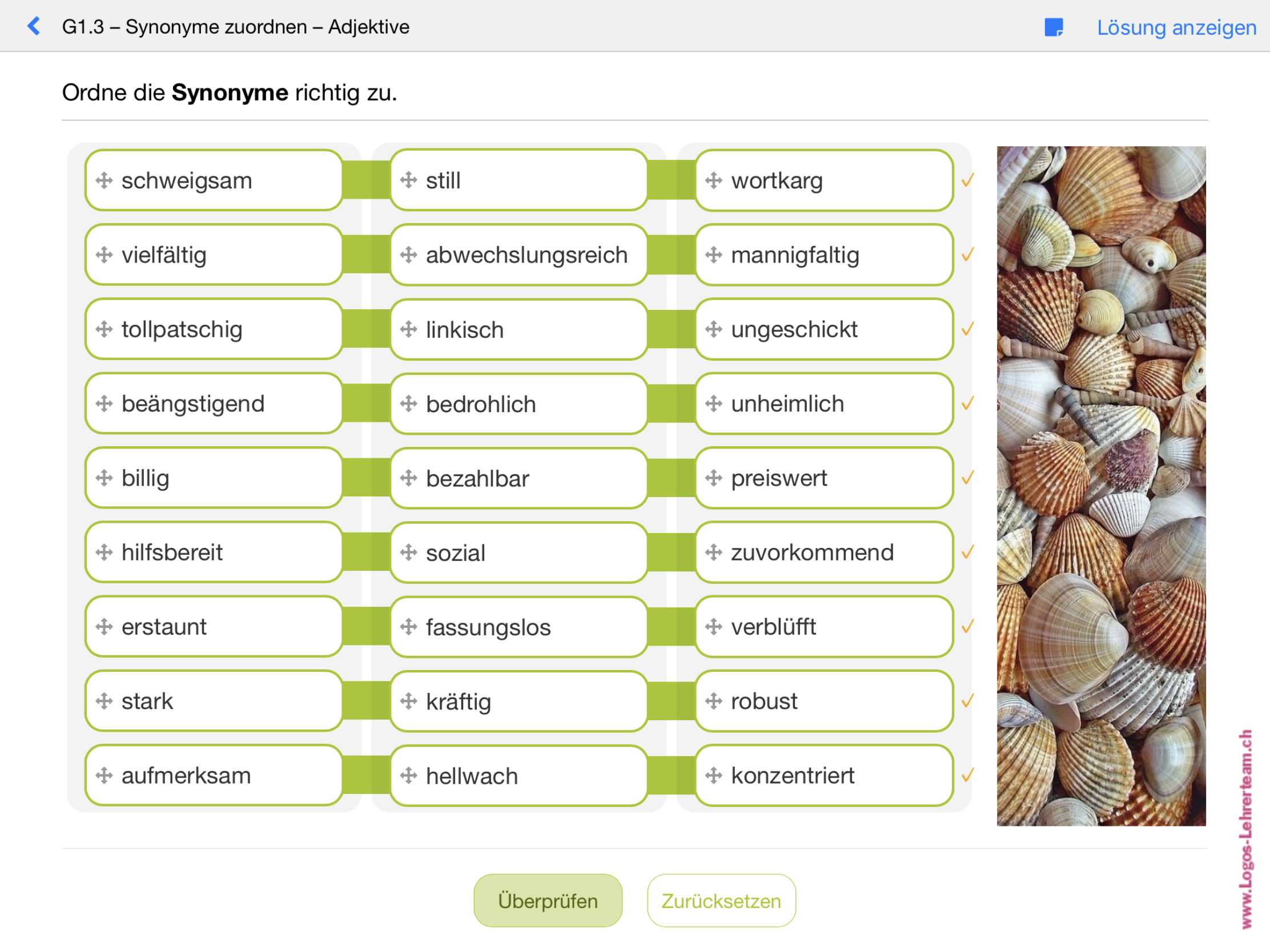Open the blue sticky note icon
Screen dimensions: 1270x952
tap(1053, 27)
